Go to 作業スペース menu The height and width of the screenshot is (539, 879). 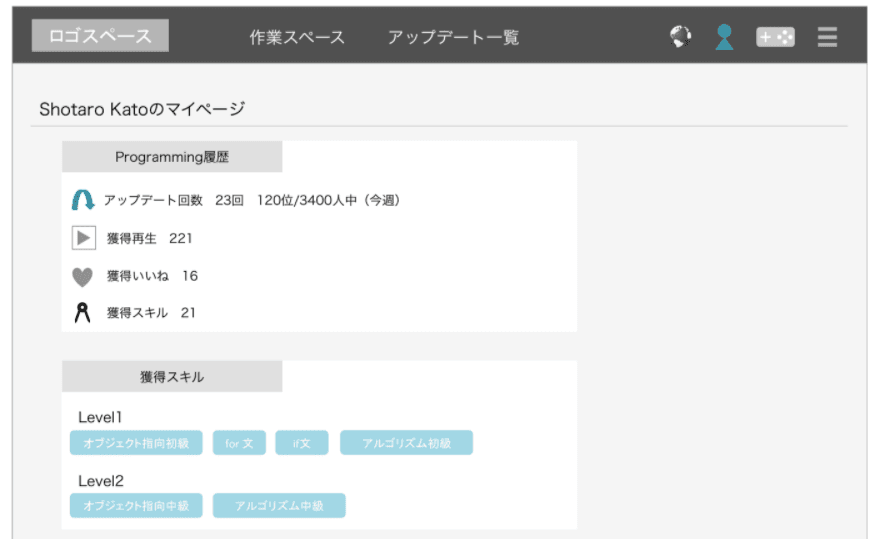(x=297, y=37)
